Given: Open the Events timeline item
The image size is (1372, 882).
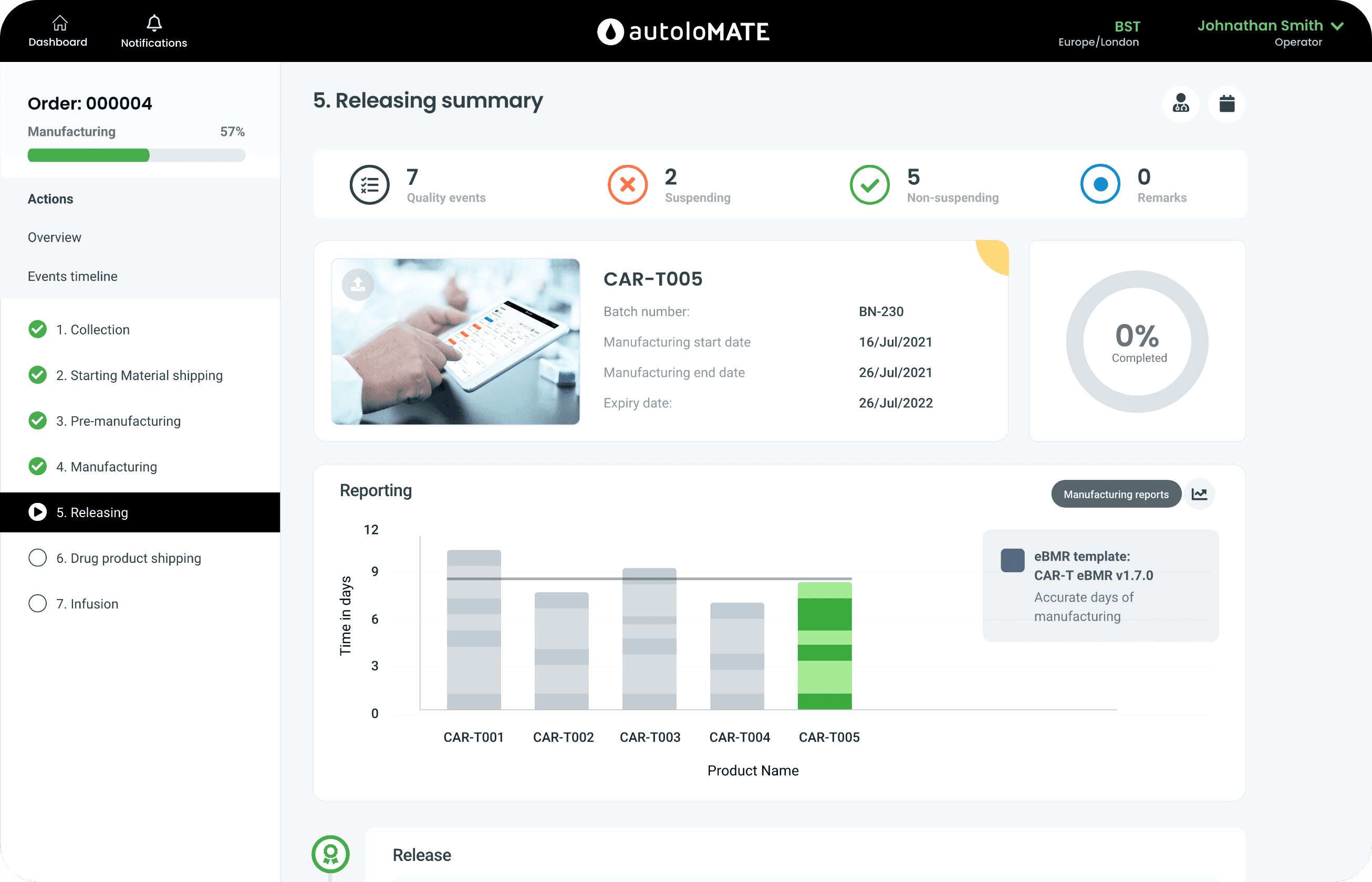Looking at the screenshot, I should 73,276.
